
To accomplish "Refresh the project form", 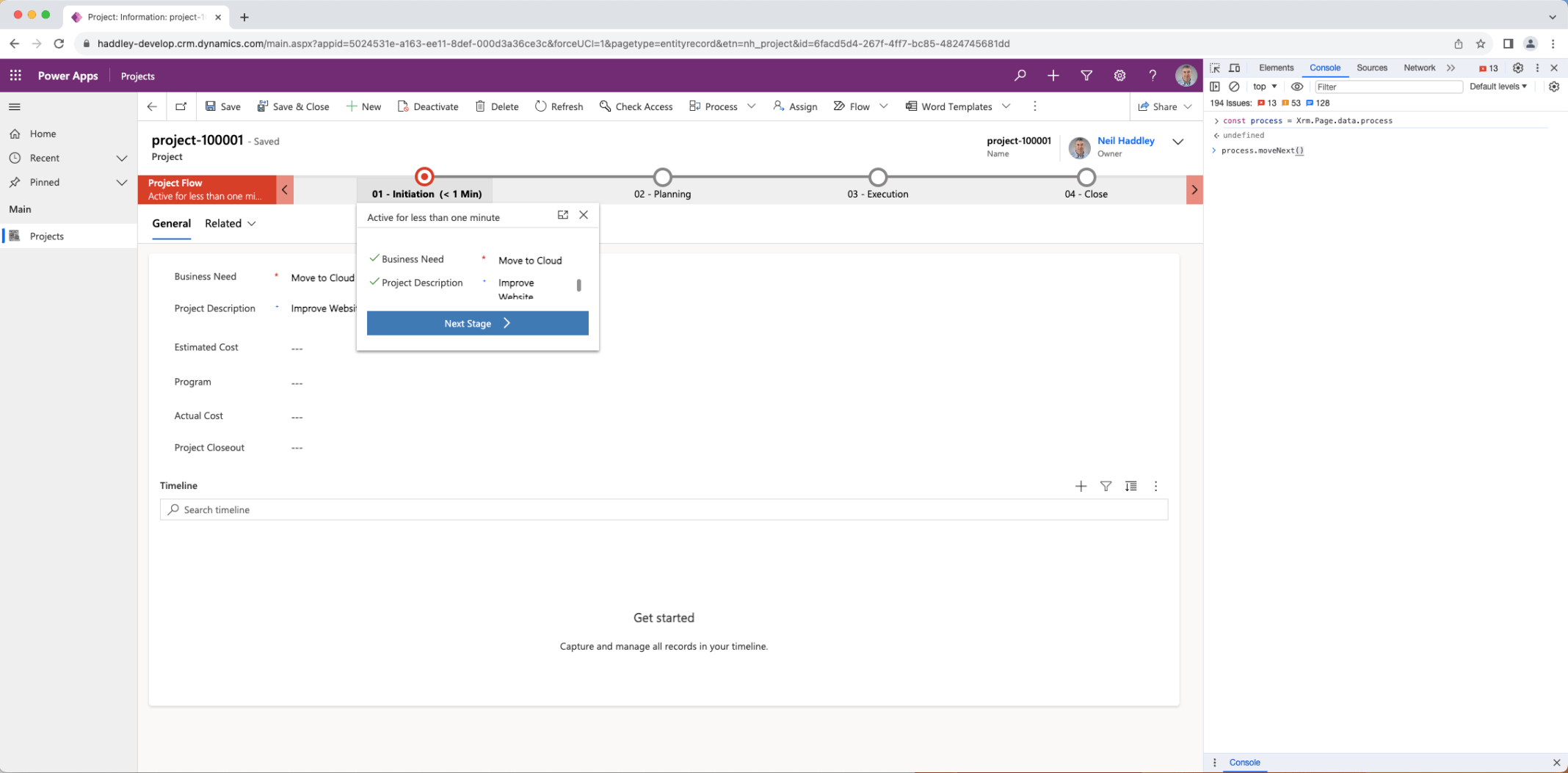I will 559,106.
